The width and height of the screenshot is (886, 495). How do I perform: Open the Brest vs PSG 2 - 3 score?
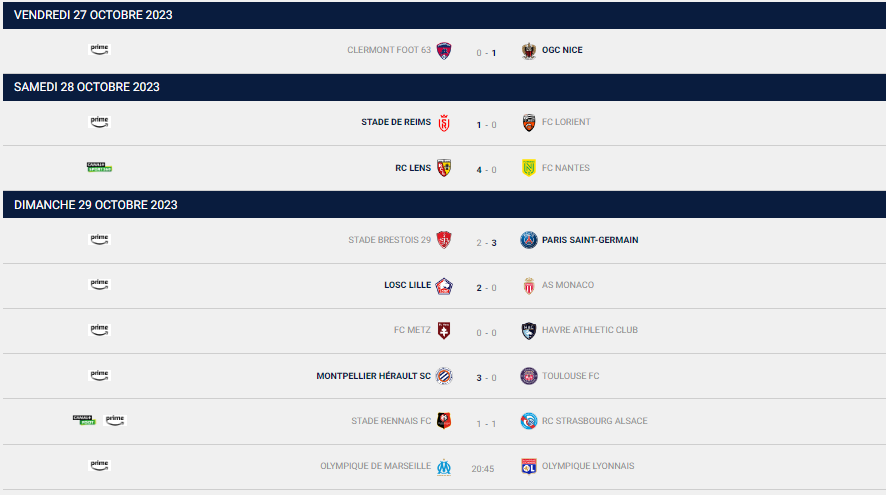[487, 242]
